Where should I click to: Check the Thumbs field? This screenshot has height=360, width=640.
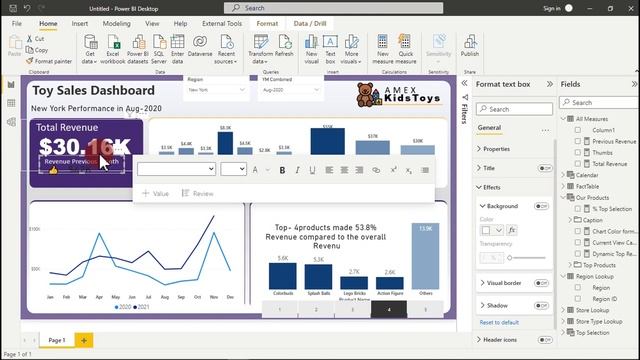coord(578,152)
